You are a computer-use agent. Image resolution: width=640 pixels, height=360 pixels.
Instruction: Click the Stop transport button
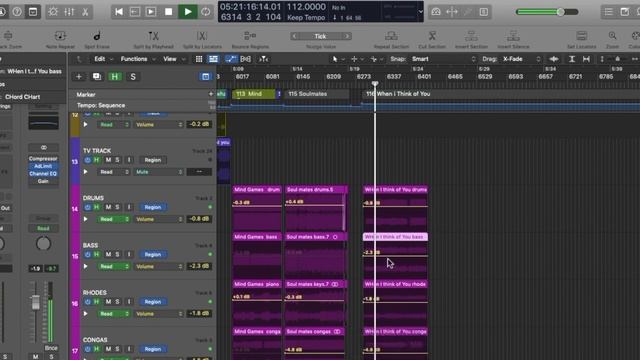click(168, 12)
